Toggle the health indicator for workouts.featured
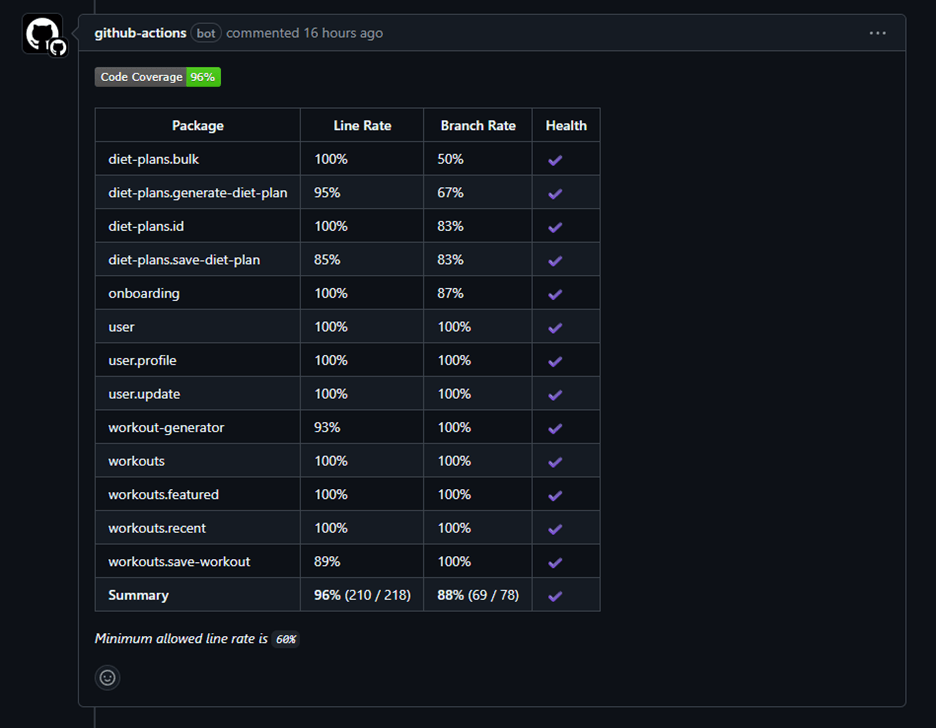Screen dimensions: 936x728 pos(565,494)
